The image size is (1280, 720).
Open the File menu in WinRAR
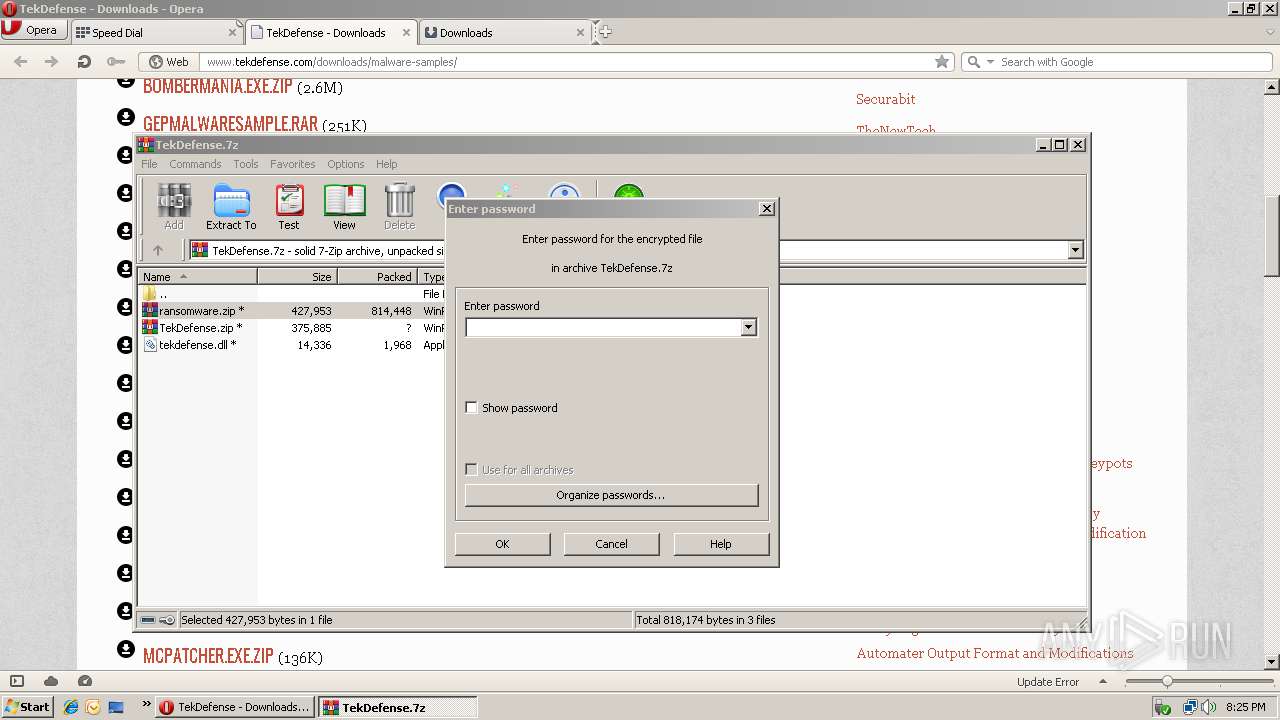point(149,164)
